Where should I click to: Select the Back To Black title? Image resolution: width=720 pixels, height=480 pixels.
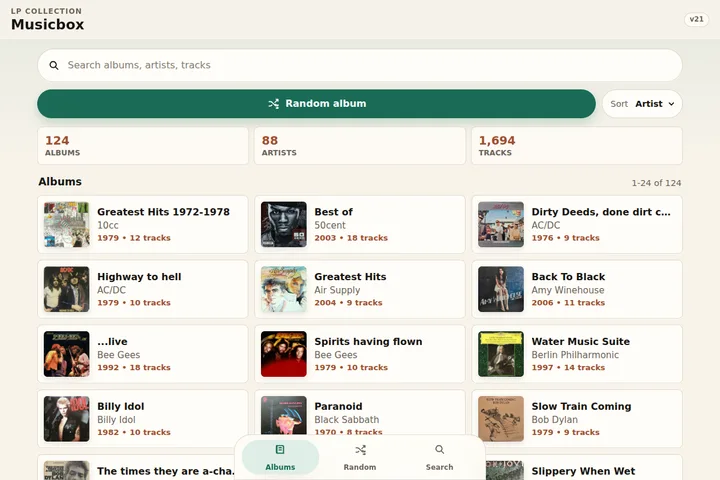(568, 277)
